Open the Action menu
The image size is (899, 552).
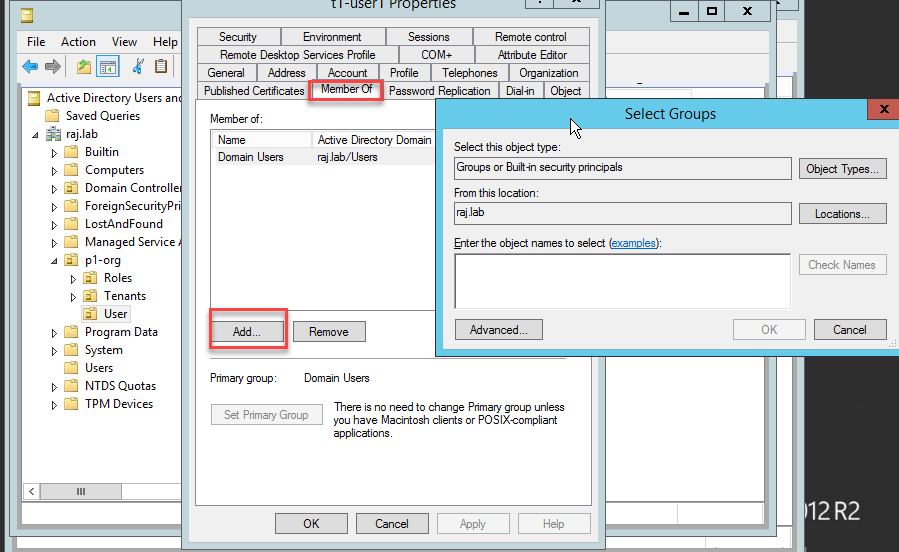pyautogui.click(x=79, y=42)
